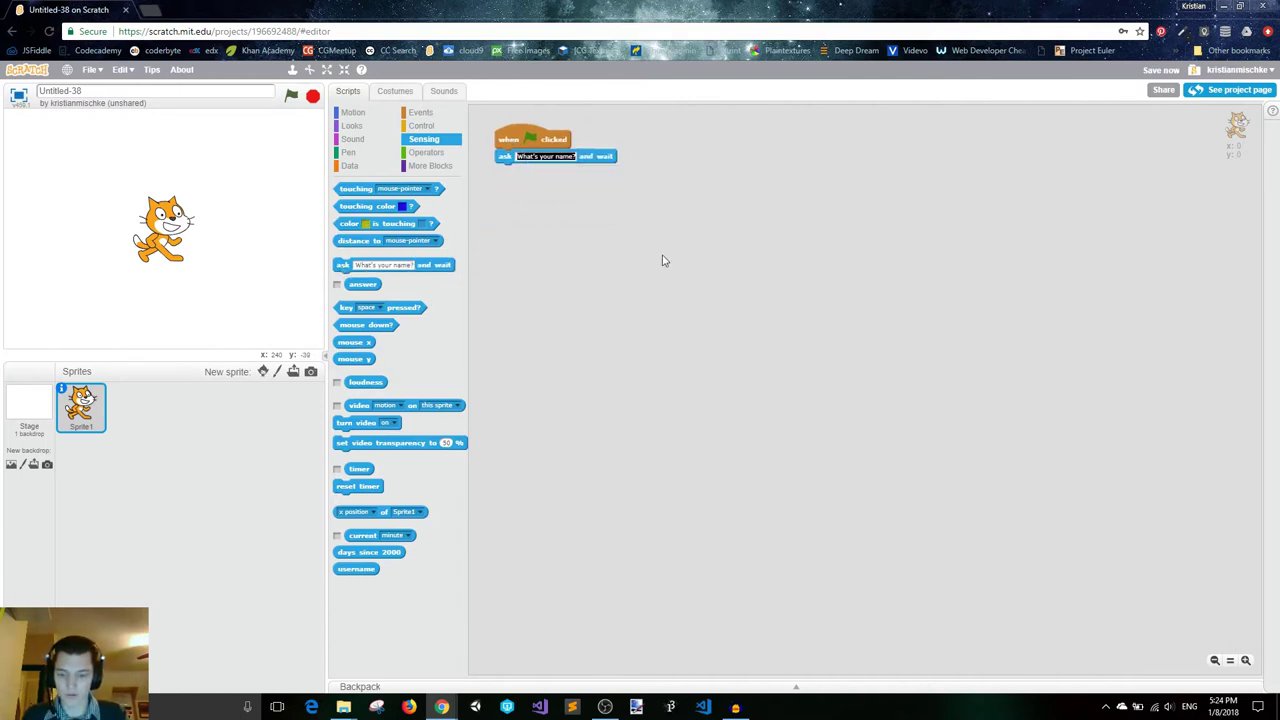Screen dimensions: 1280x720
Task: Switch stage to full screen mode
Action: coord(18,95)
